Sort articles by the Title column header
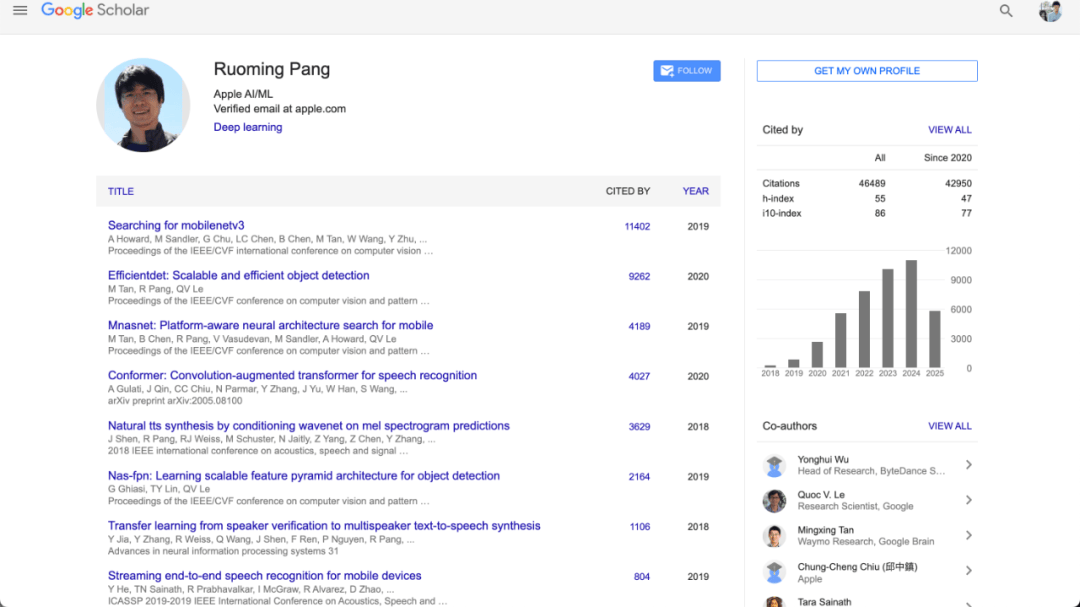Screen dimensions: 1080x607 tap(121, 191)
